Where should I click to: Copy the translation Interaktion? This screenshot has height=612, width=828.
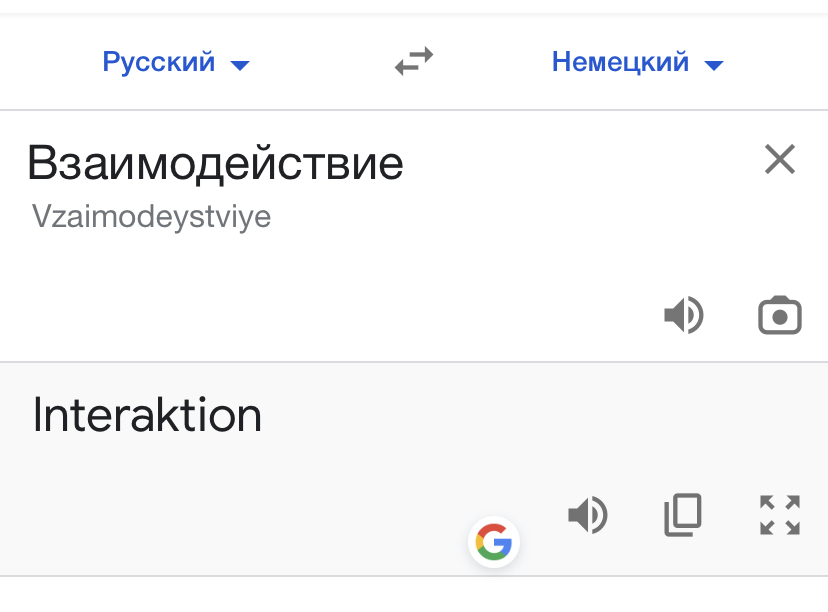click(x=683, y=515)
